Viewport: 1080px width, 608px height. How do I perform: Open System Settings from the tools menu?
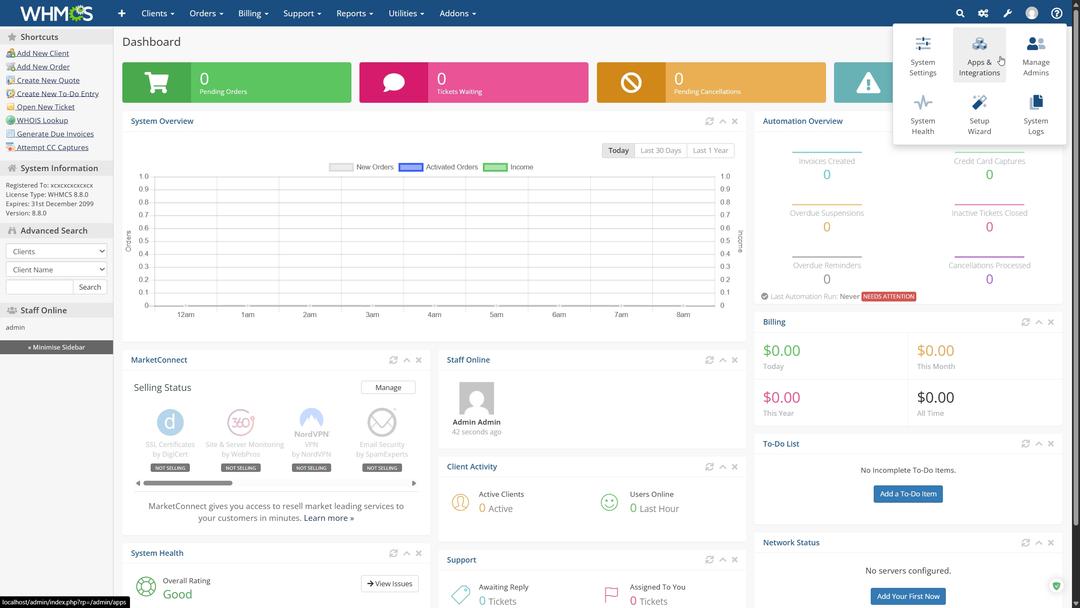pyautogui.click(x=922, y=55)
